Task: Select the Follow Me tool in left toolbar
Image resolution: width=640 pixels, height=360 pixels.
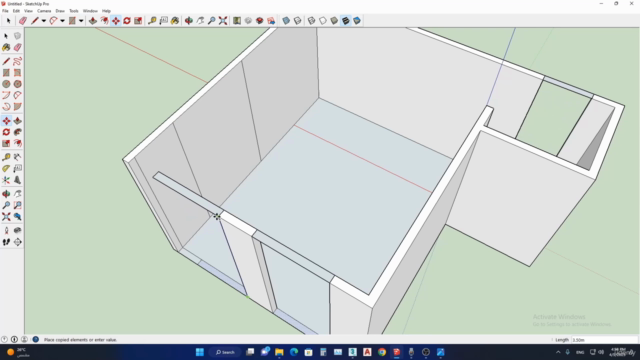Action: click(x=18, y=132)
